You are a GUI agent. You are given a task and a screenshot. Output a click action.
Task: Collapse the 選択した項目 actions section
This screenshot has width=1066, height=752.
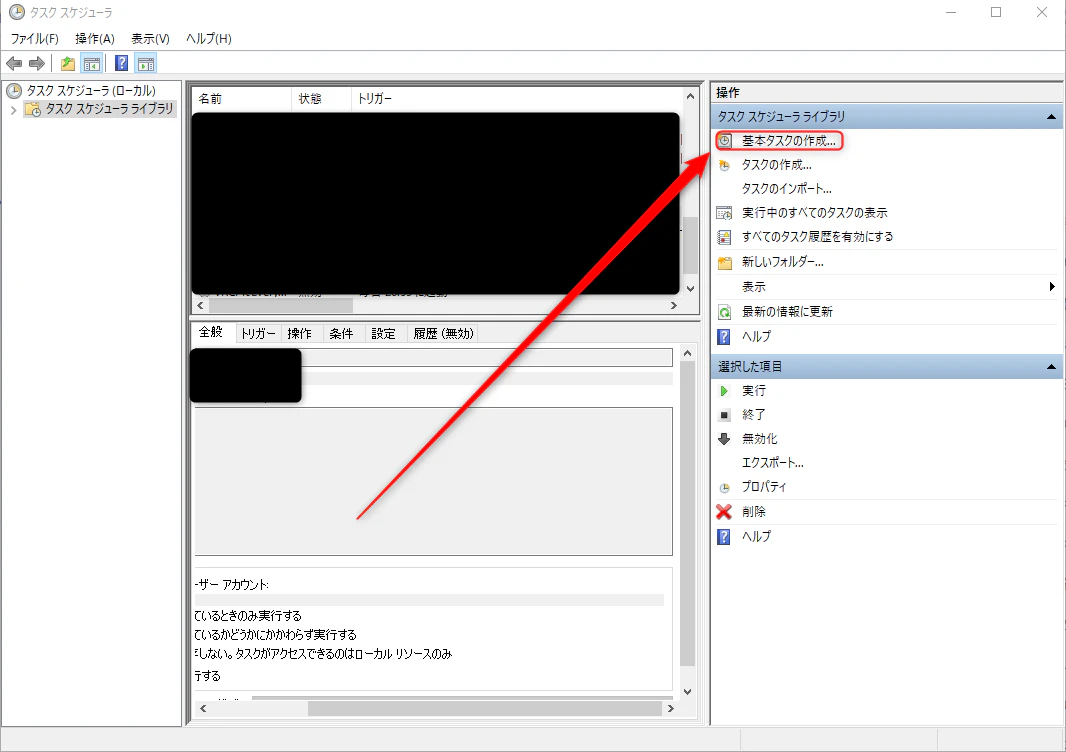pos(1051,367)
